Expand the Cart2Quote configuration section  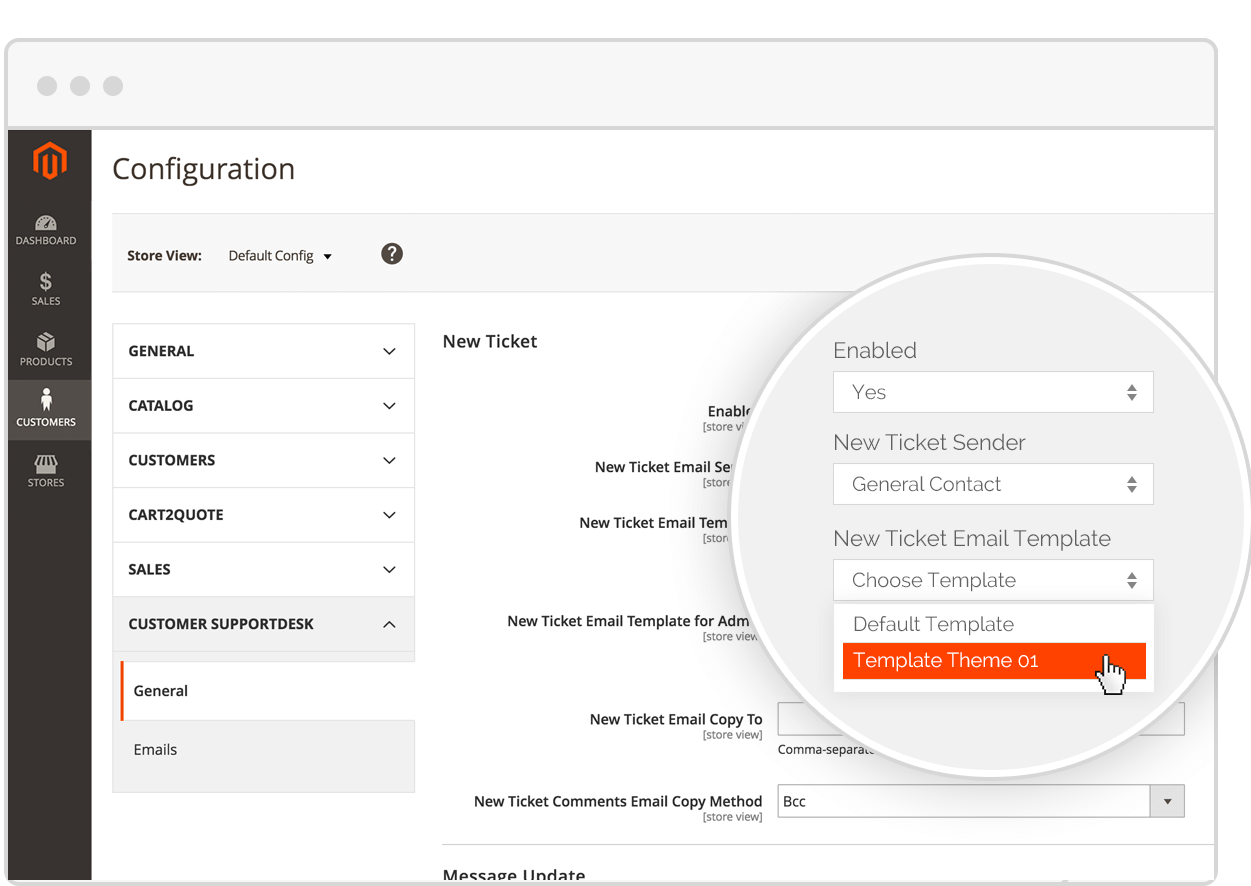263,515
